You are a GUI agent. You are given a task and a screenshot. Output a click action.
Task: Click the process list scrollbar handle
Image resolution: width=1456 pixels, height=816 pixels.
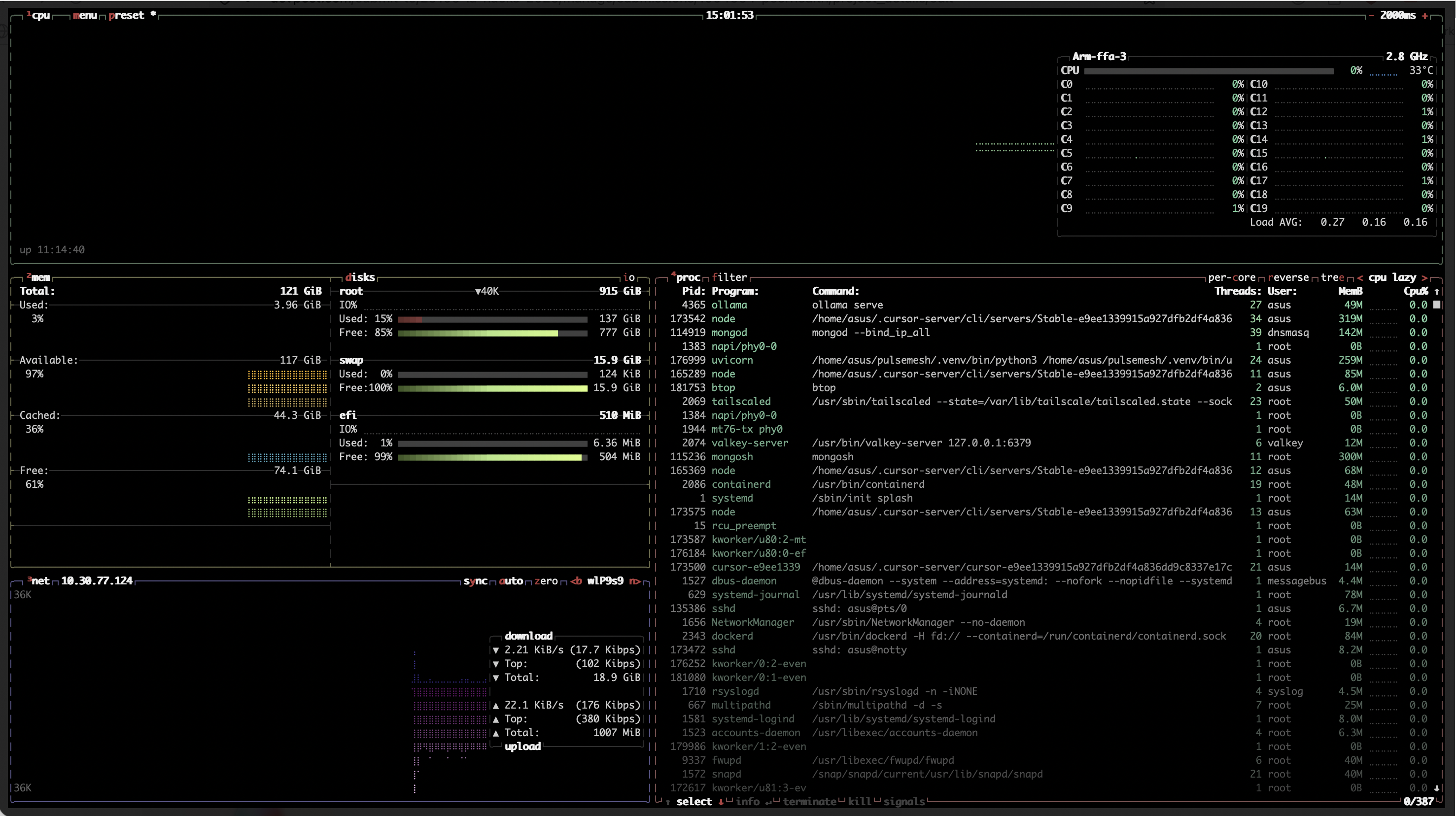click(x=1437, y=305)
